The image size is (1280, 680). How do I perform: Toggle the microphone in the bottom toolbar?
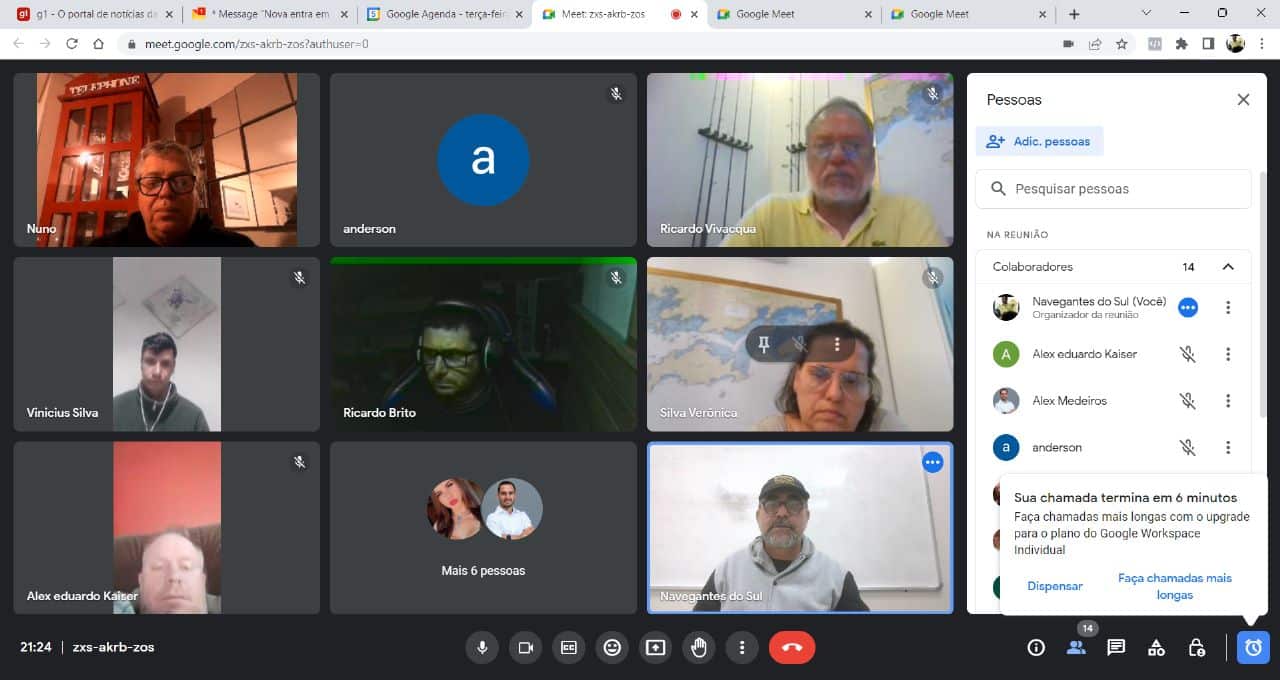point(482,647)
